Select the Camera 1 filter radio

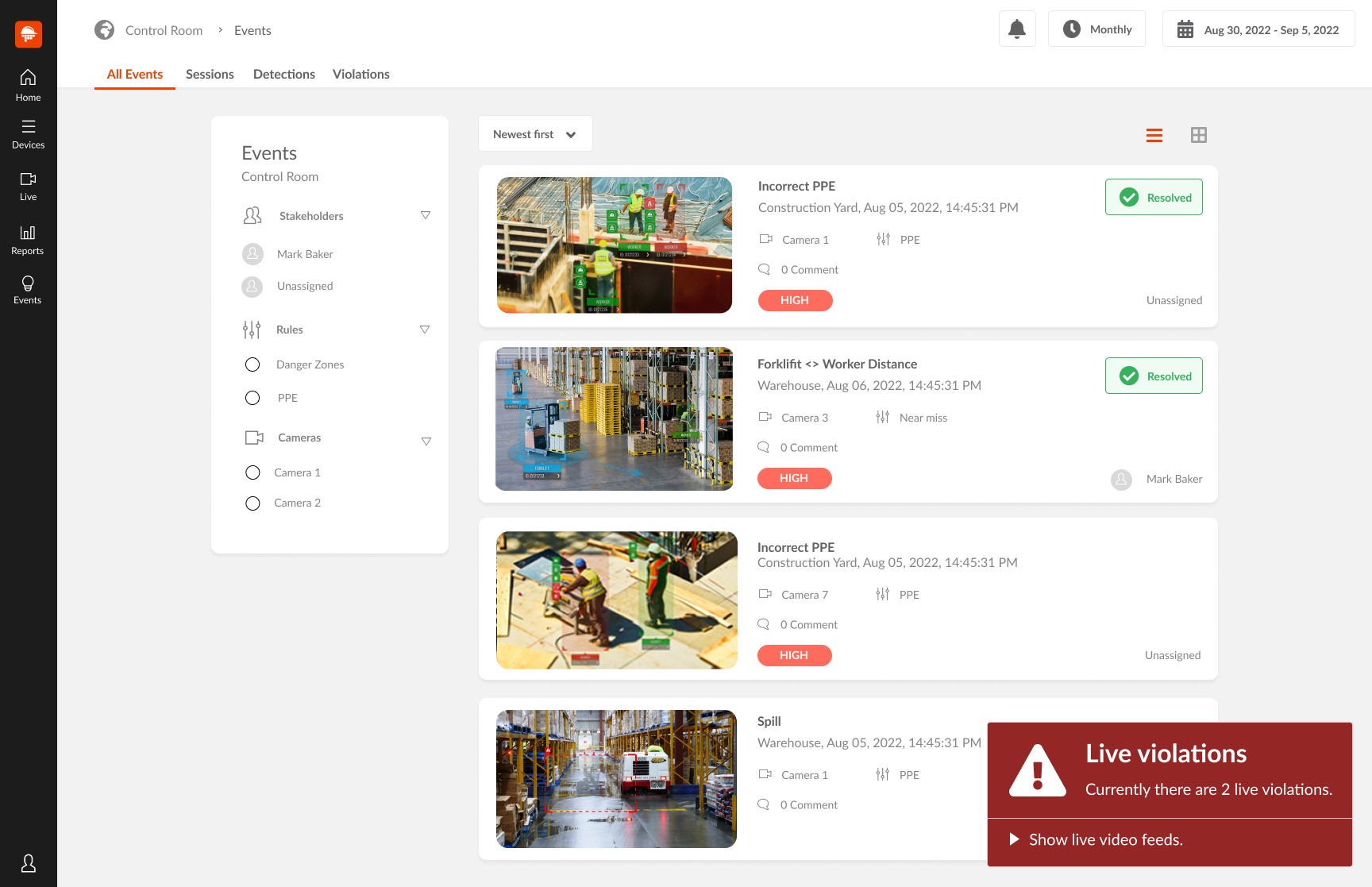(x=252, y=472)
